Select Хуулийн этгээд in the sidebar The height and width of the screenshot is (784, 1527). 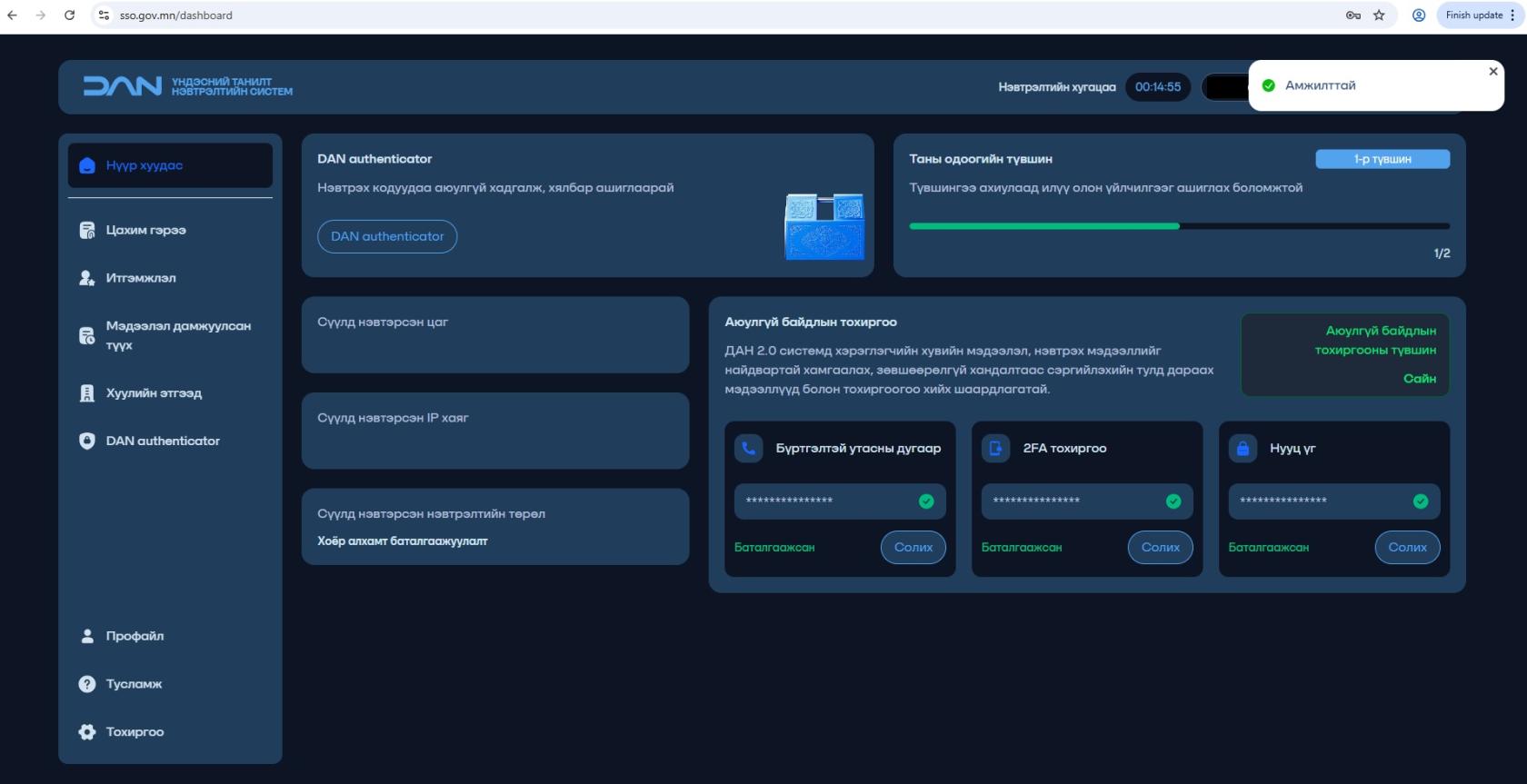pos(170,393)
